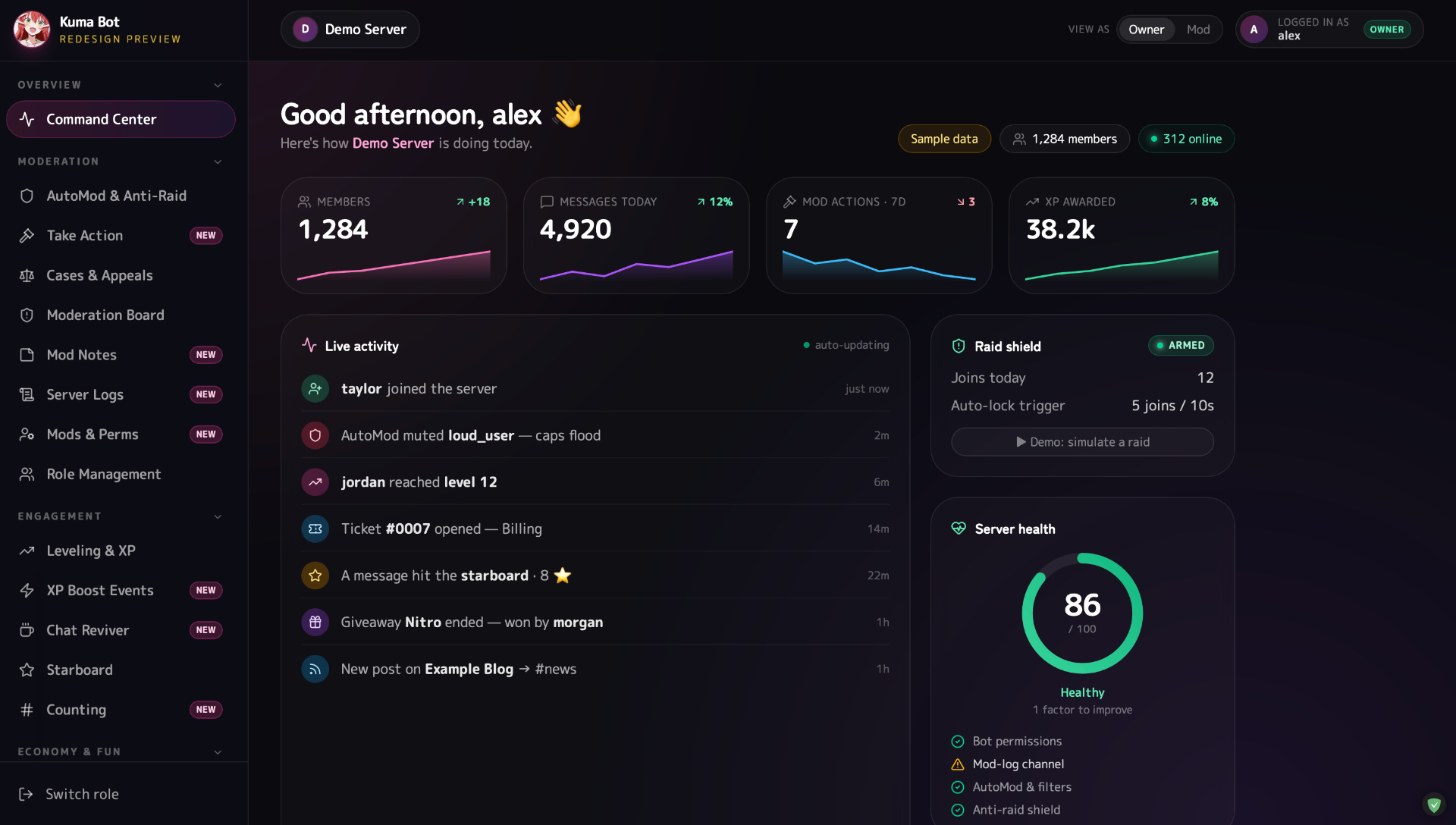Viewport: 1456px width, 825px height.
Task: Click the Counting hash icon
Action: coord(27,710)
